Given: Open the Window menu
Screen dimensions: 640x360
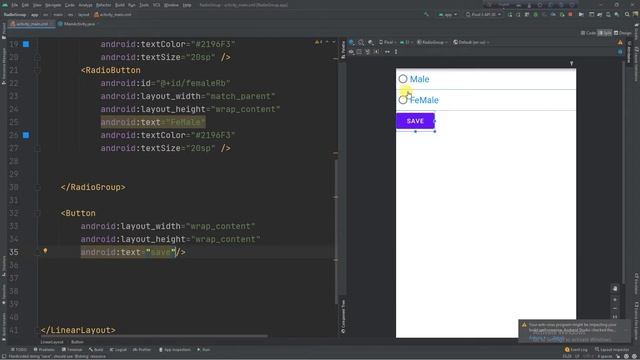Looking at the screenshot, I should tap(171, 5).
